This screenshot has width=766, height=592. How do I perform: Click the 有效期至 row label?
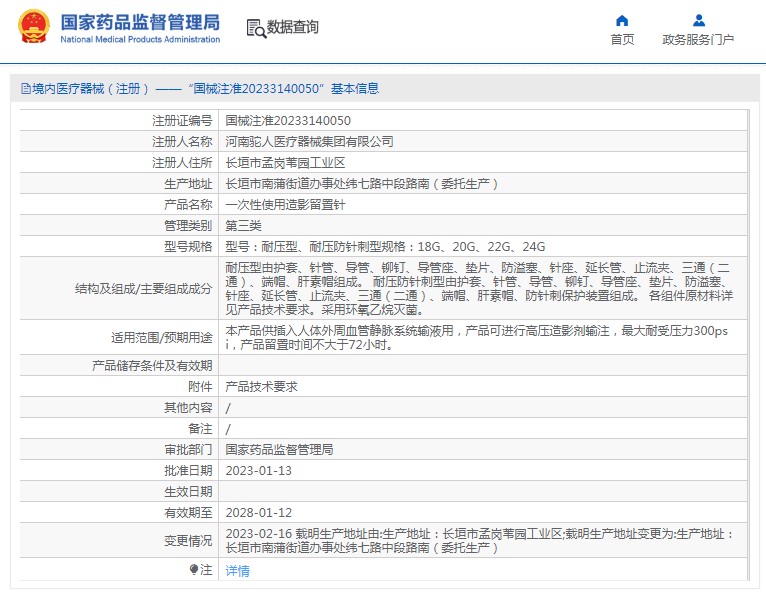pos(188,513)
